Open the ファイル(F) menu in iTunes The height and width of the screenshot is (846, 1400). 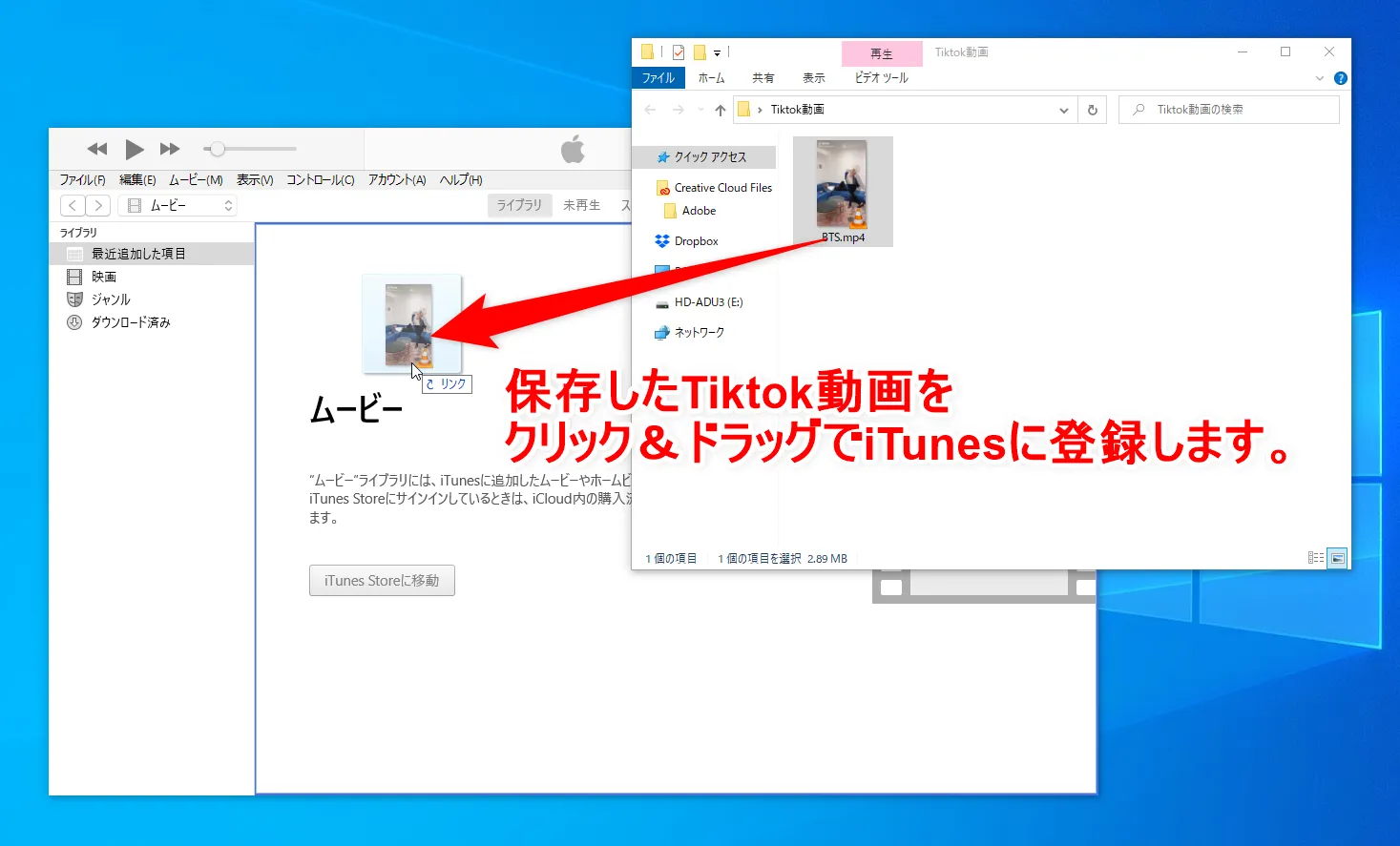[x=83, y=179]
